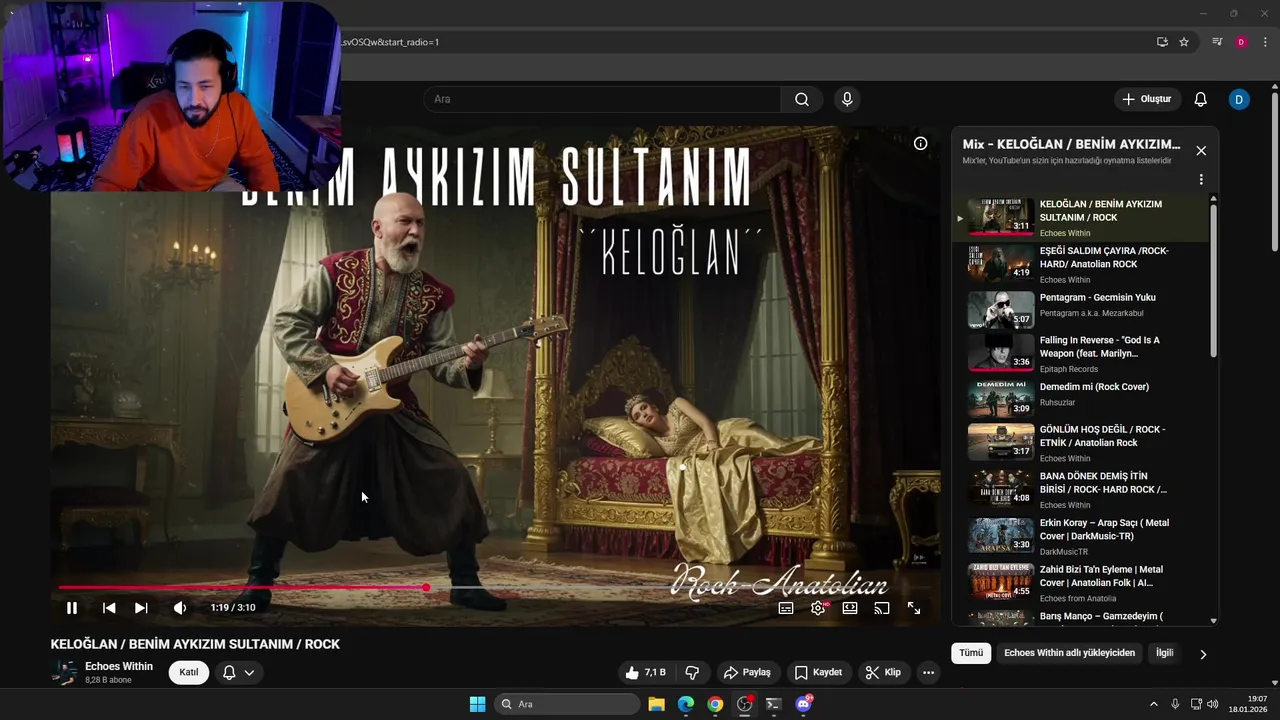Open Chrome three-dot menu
Screen dimensions: 1280x720
(1265, 42)
